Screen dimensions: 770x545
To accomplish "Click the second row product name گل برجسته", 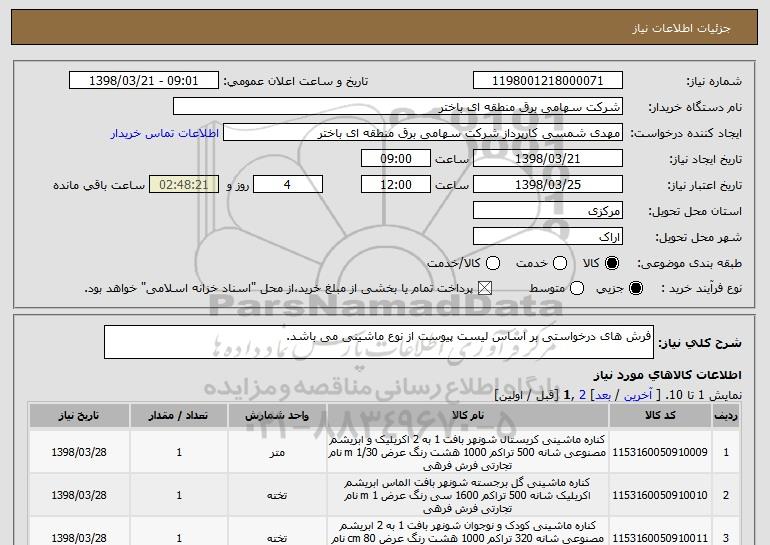I will coord(467,495).
